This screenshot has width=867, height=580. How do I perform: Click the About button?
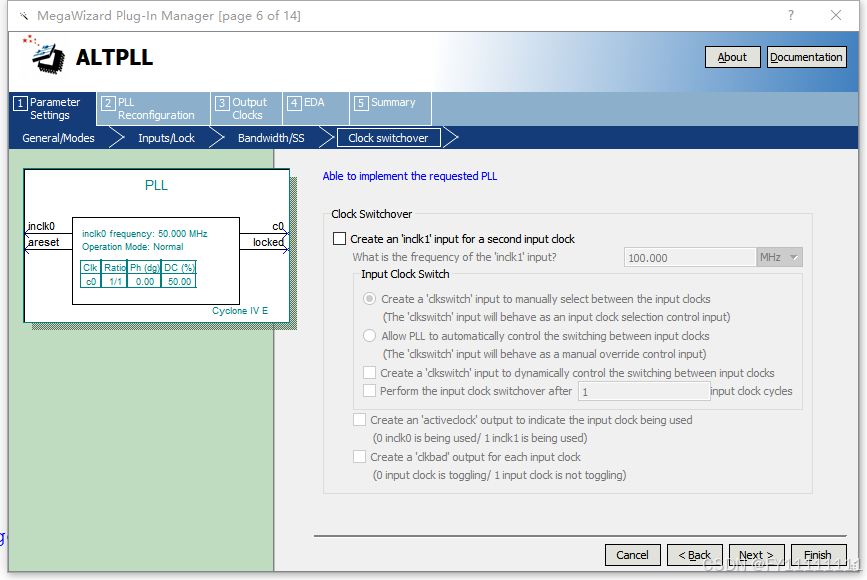[x=732, y=57]
